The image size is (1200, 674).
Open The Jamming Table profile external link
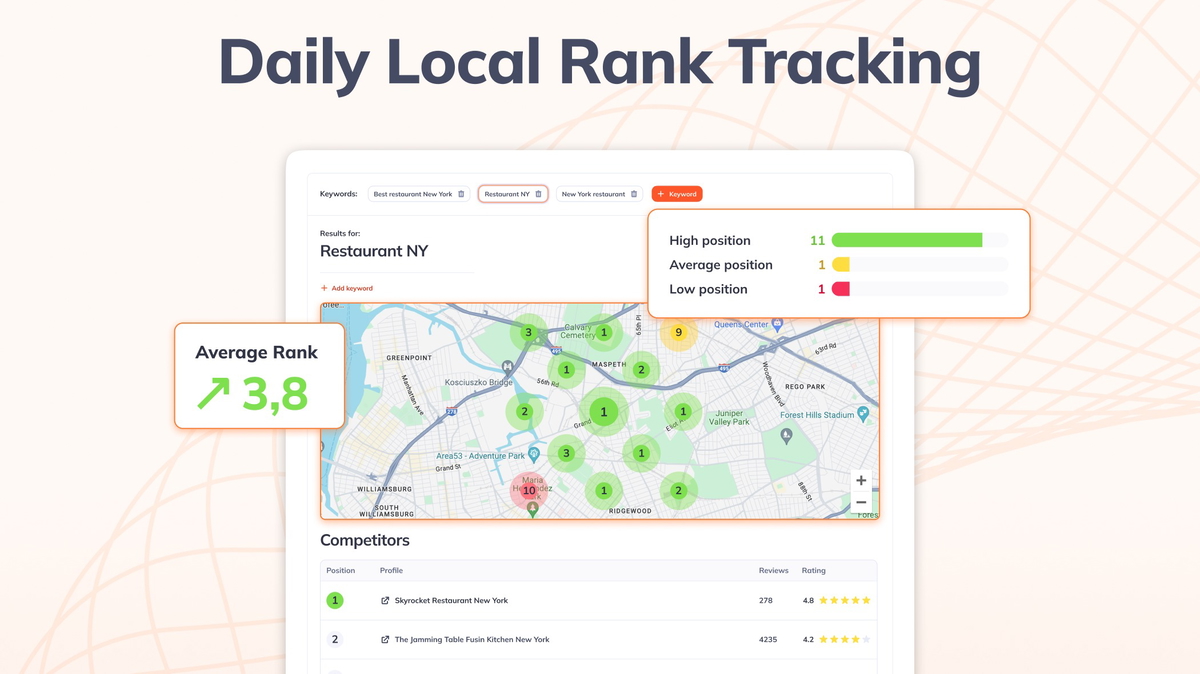click(384, 638)
